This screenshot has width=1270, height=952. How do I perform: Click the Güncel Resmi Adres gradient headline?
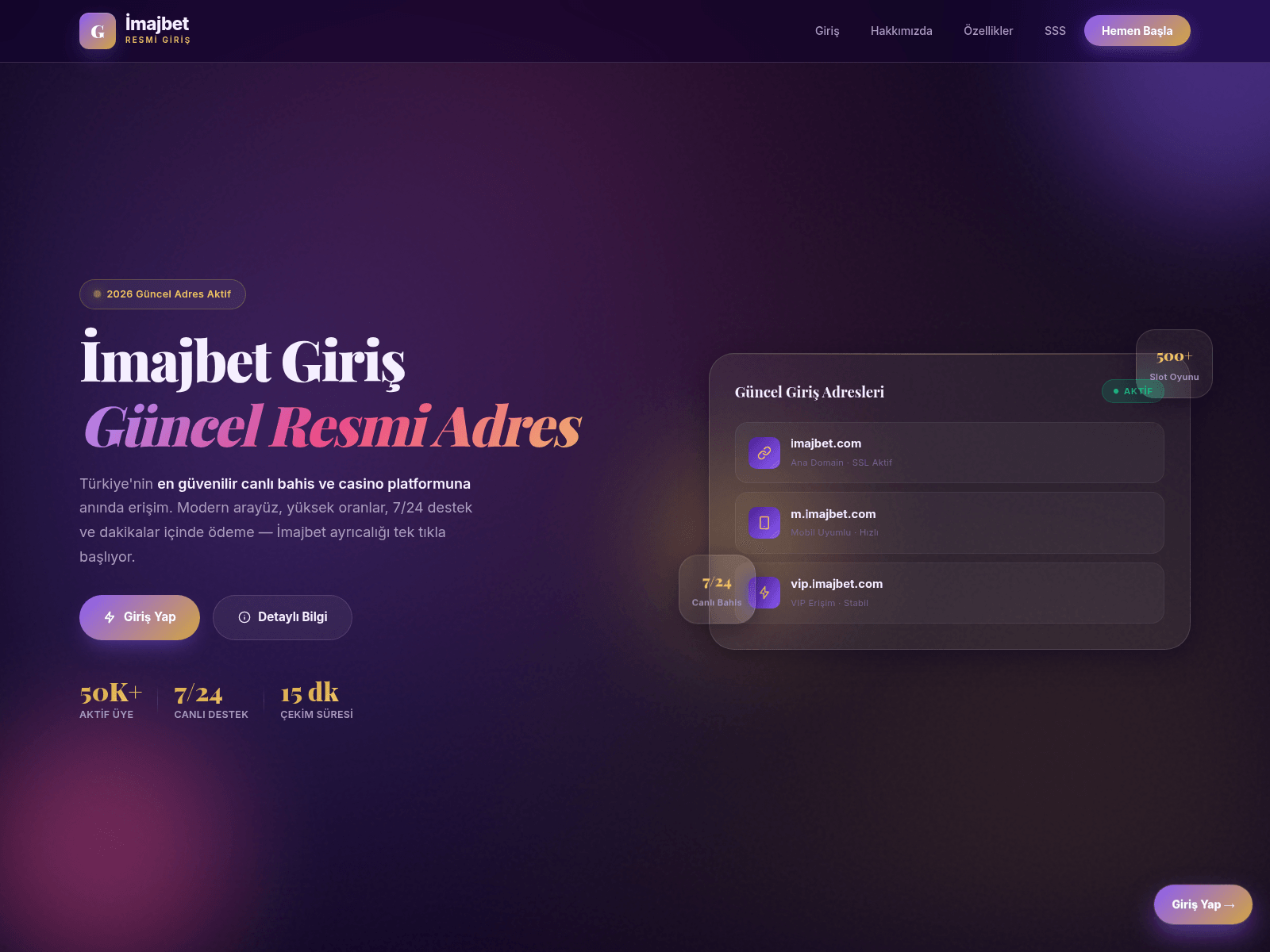point(333,427)
